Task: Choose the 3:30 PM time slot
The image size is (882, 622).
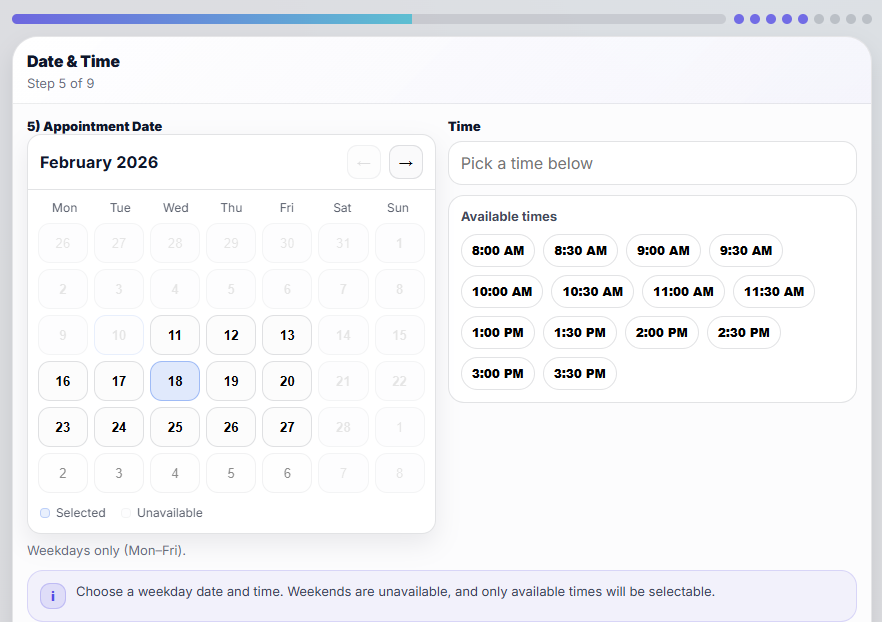Action: coord(580,374)
